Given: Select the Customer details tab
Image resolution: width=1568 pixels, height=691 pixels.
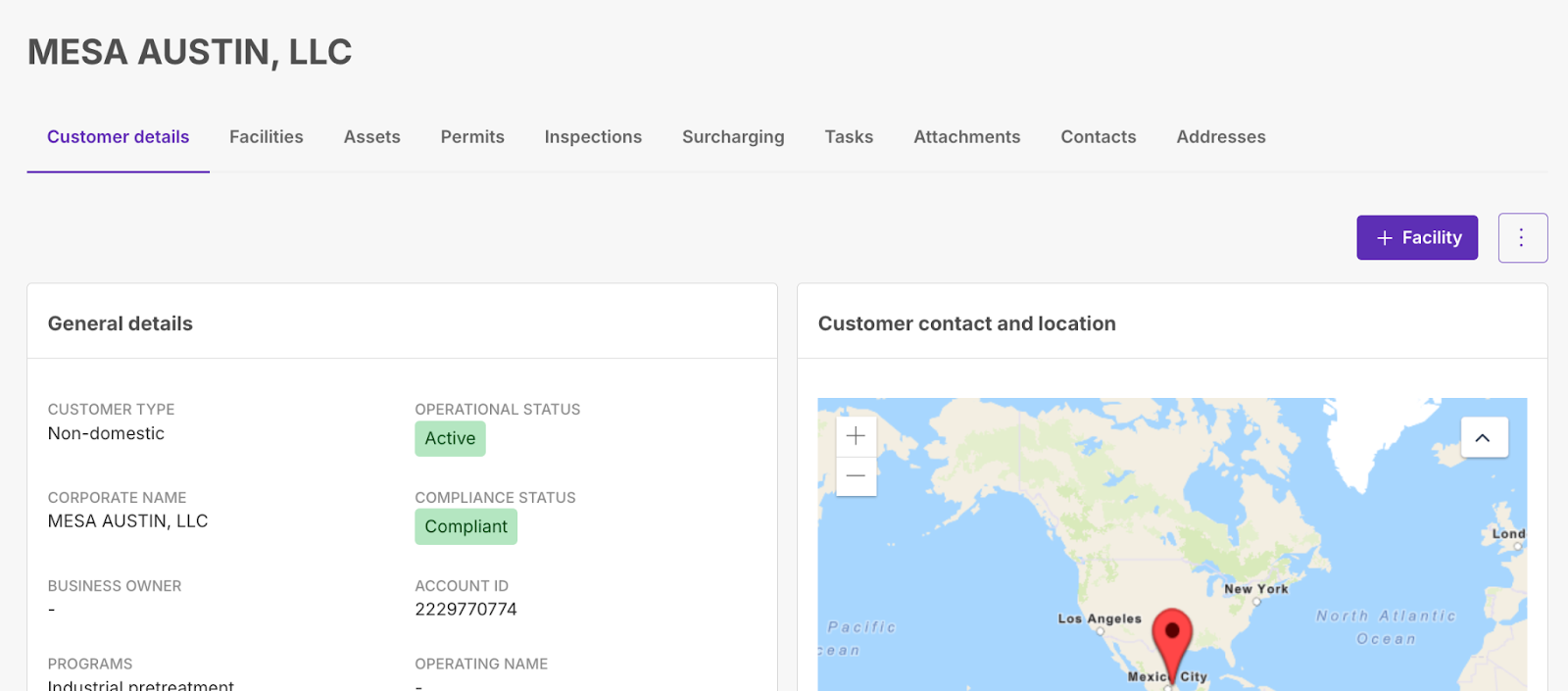Looking at the screenshot, I should [x=118, y=137].
